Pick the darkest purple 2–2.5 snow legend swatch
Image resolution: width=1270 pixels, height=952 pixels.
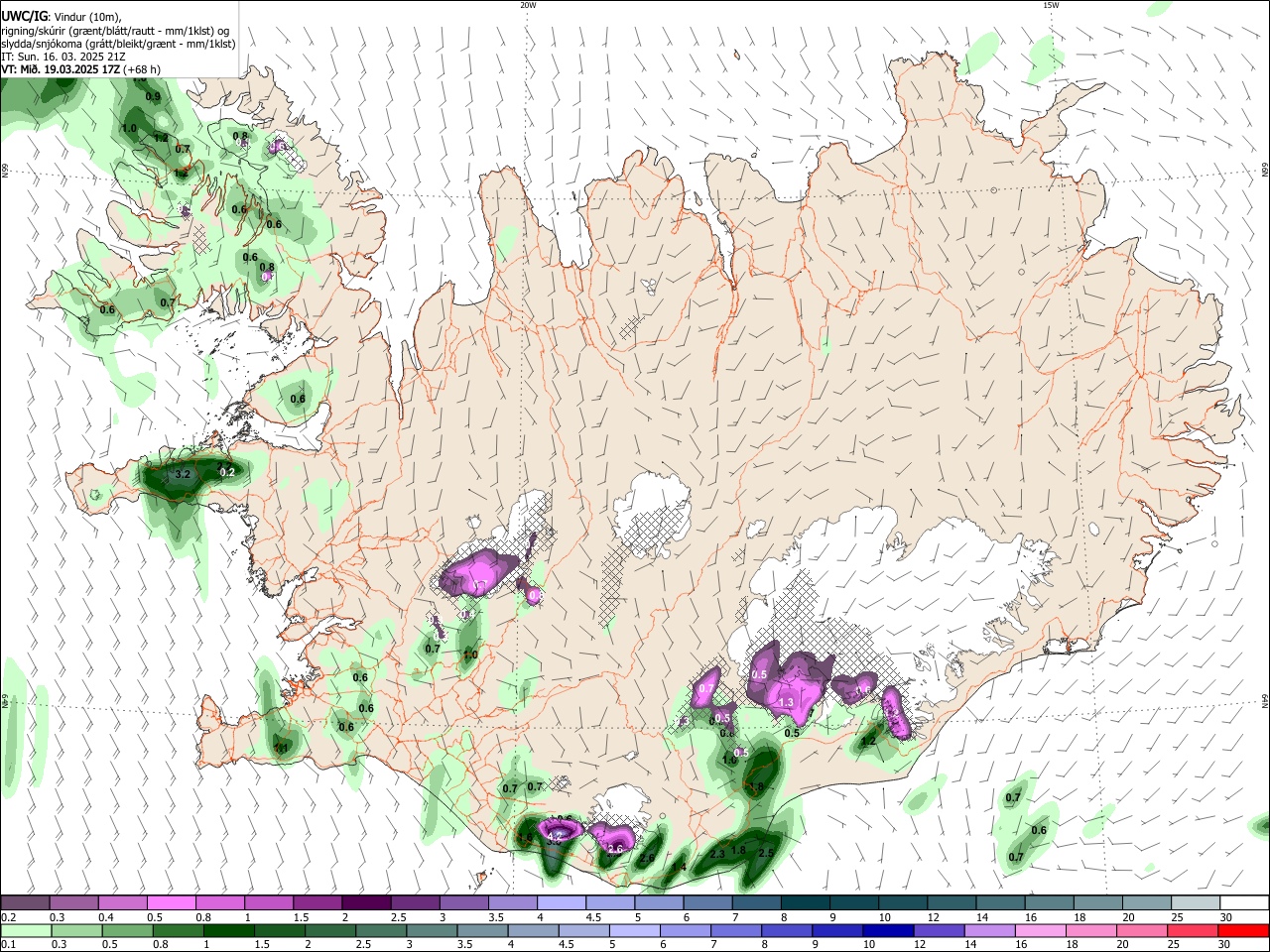(365, 902)
